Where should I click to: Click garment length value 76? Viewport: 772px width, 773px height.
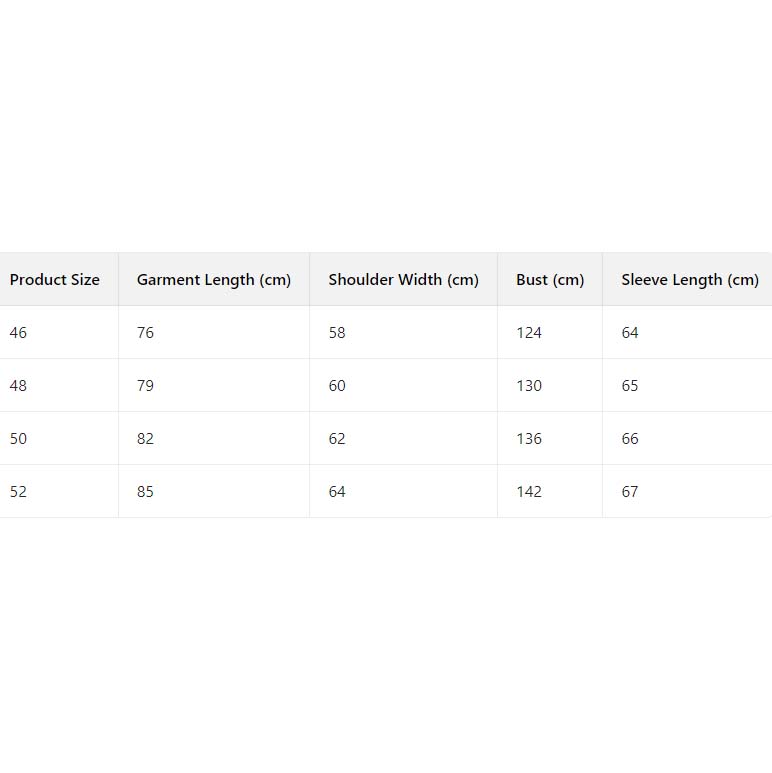(146, 333)
